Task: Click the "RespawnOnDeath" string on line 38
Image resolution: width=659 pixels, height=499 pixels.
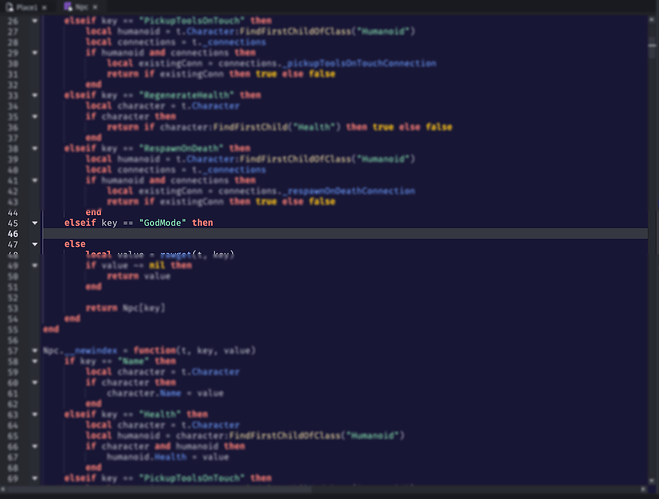Action: click(x=181, y=148)
